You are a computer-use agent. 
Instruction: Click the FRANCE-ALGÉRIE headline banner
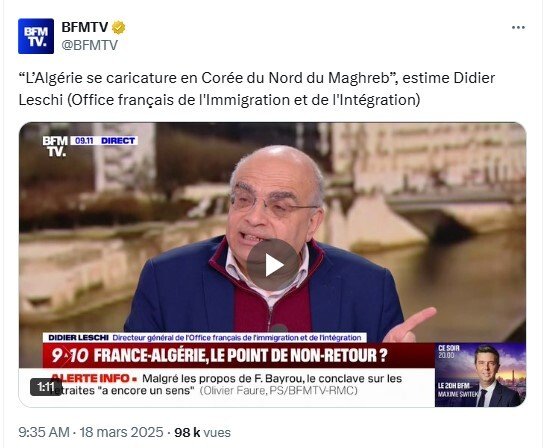[x=240, y=355]
